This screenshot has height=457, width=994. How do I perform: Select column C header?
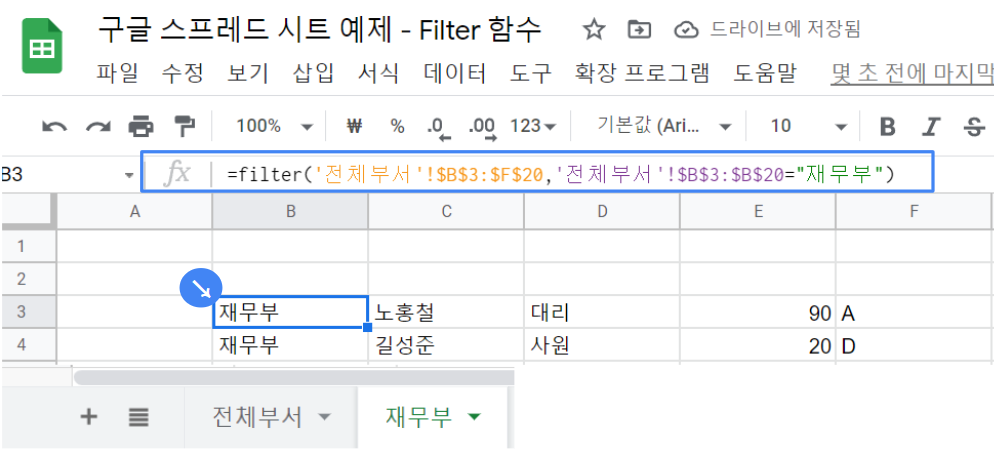click(446, 211)
